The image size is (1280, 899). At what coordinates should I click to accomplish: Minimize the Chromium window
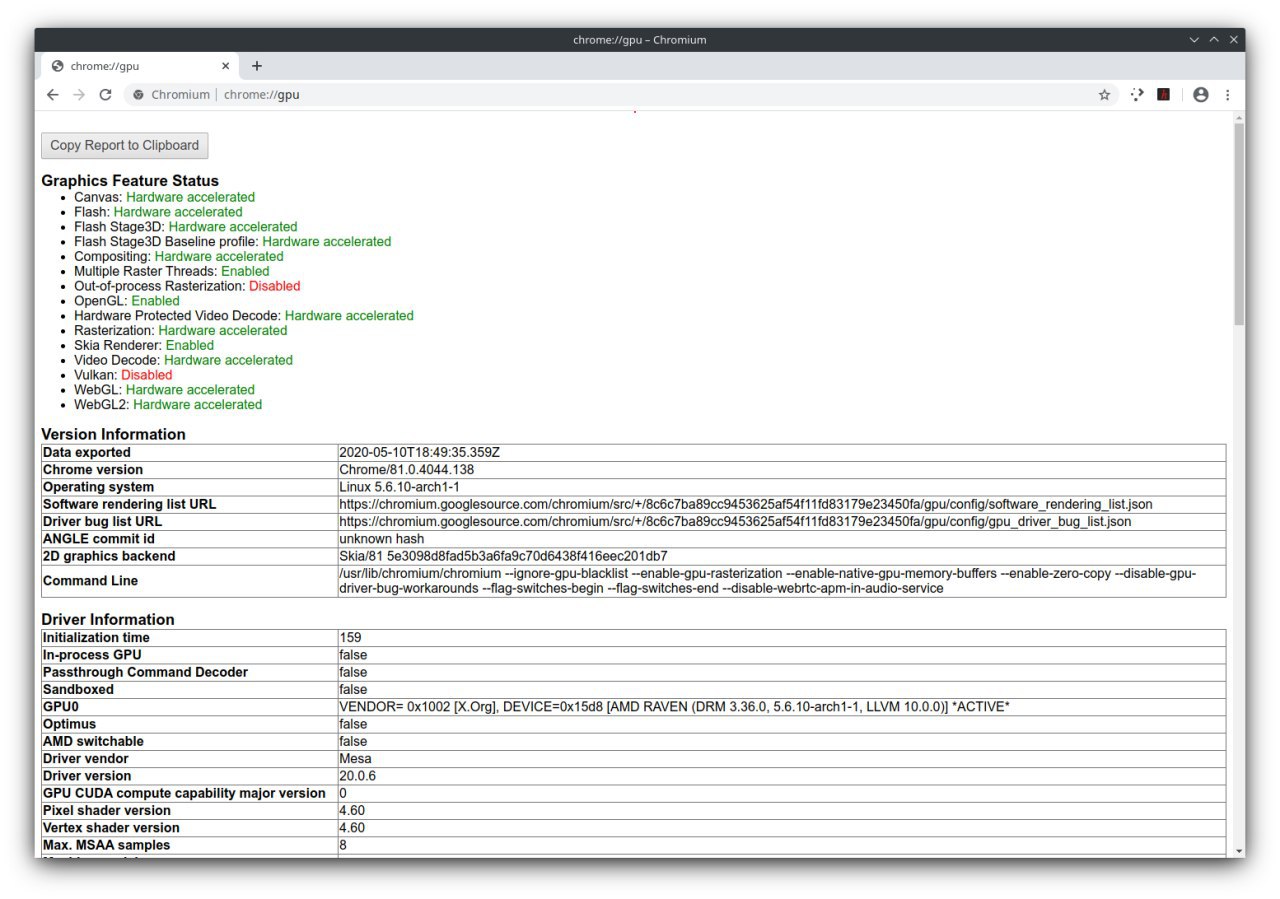(1194, 40)
